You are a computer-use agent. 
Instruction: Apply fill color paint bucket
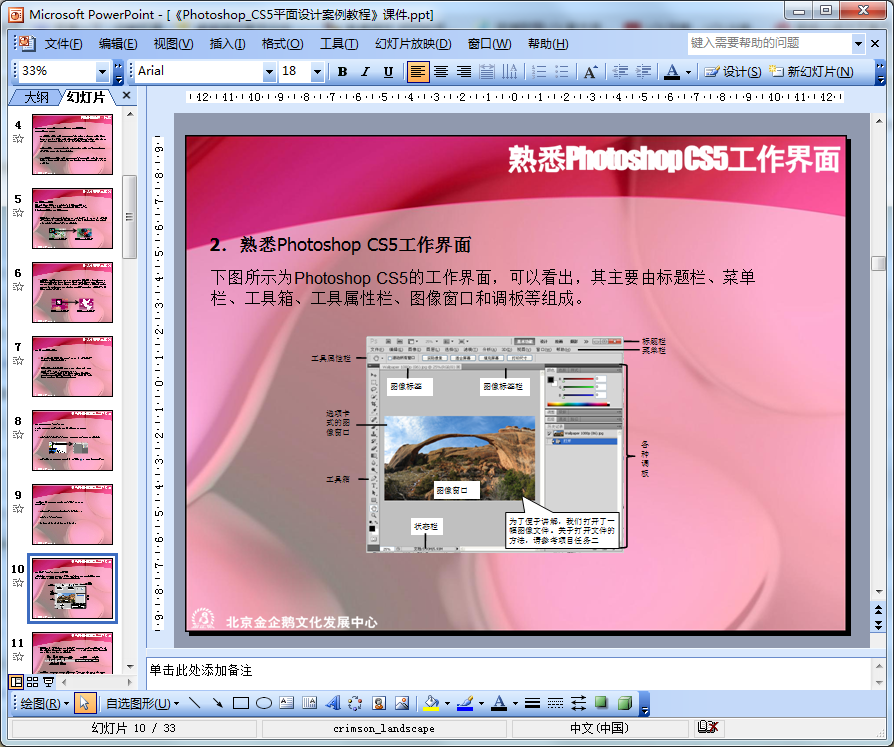(431, 703)
